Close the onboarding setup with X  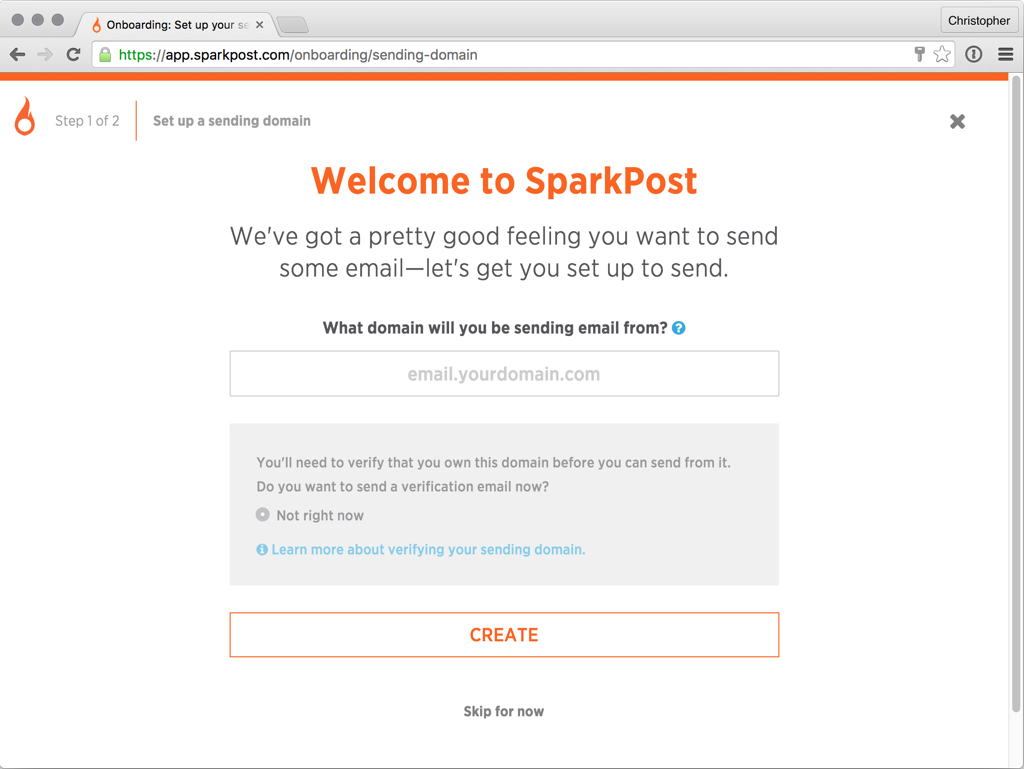click(957, 121)
